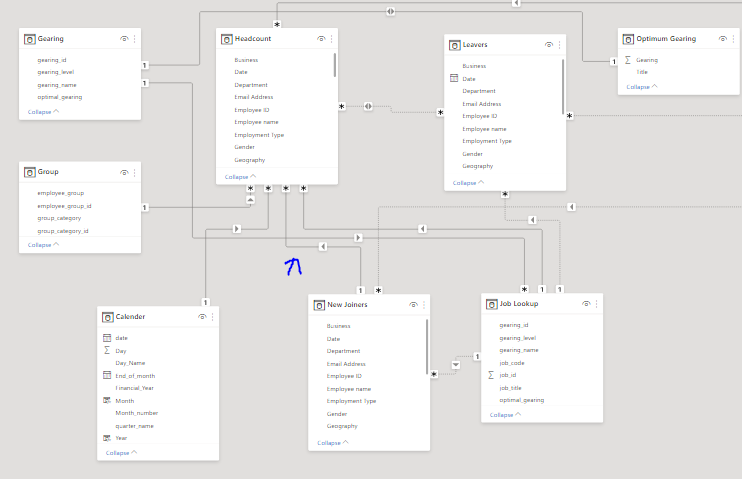Click the sigma icon beside job_id
The width and height of the screenshot is (742, 479).
(491, 375)
